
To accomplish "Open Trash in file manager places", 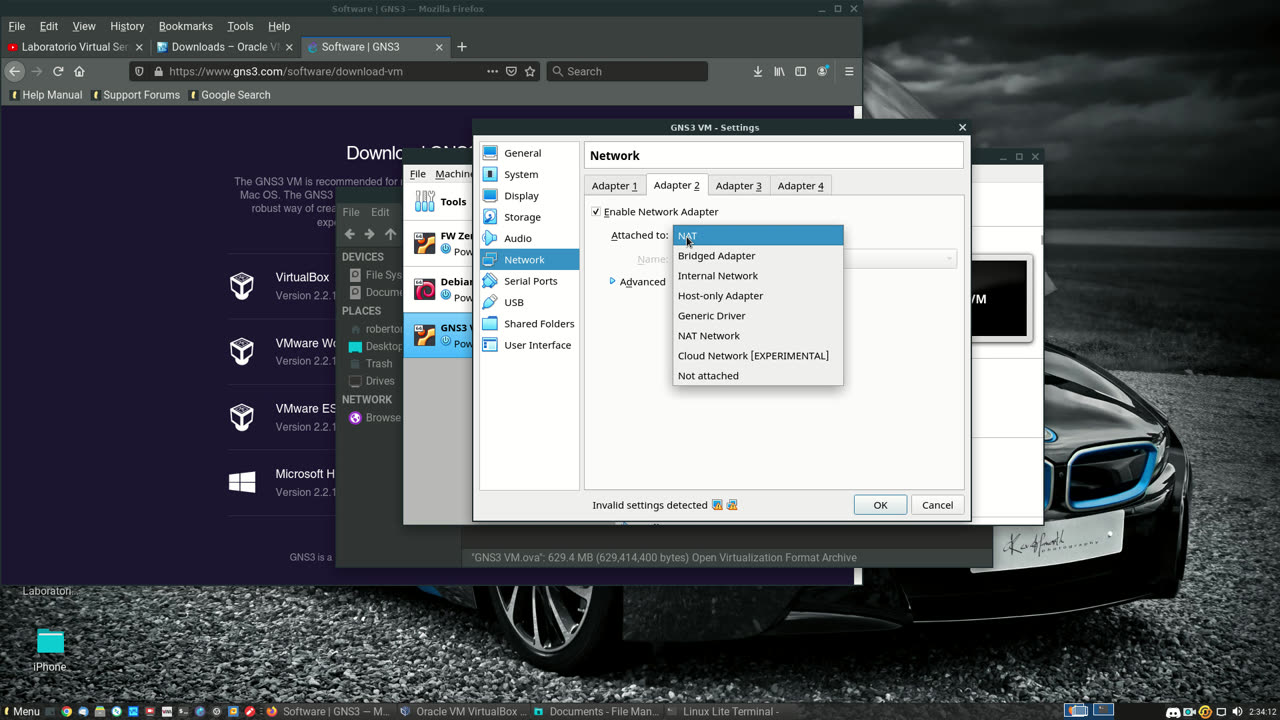I will coord(371,364).
